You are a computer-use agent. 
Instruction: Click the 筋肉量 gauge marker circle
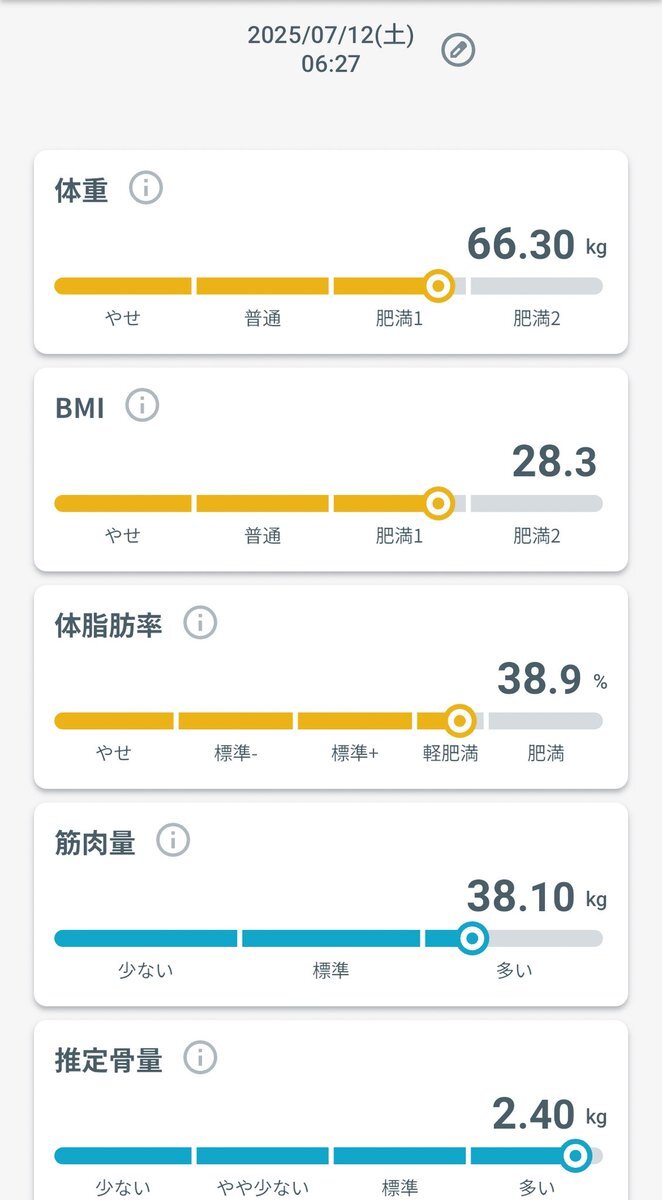[472, 938]
